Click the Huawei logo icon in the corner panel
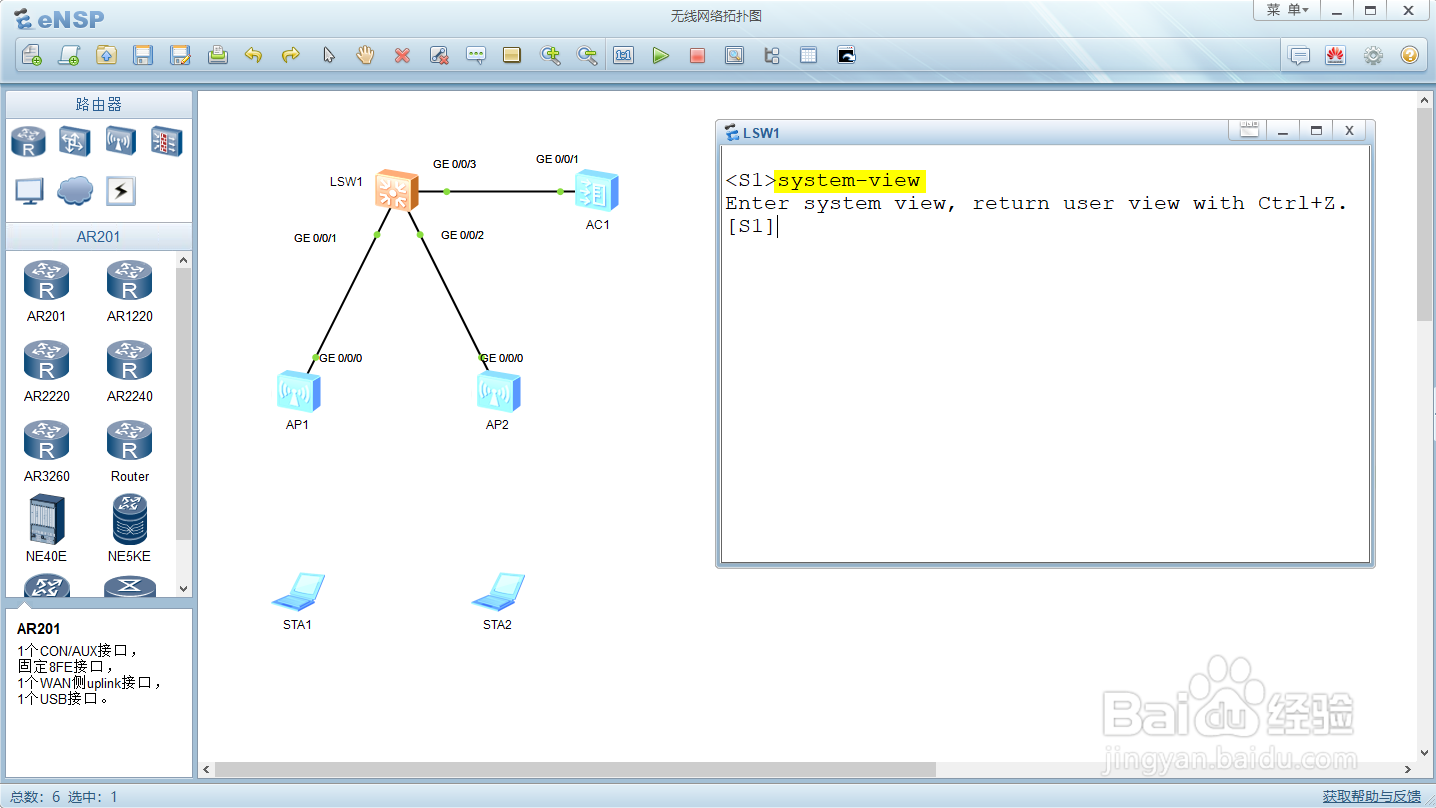Viewport: 1436px width, 808px height. point(1337,55)
